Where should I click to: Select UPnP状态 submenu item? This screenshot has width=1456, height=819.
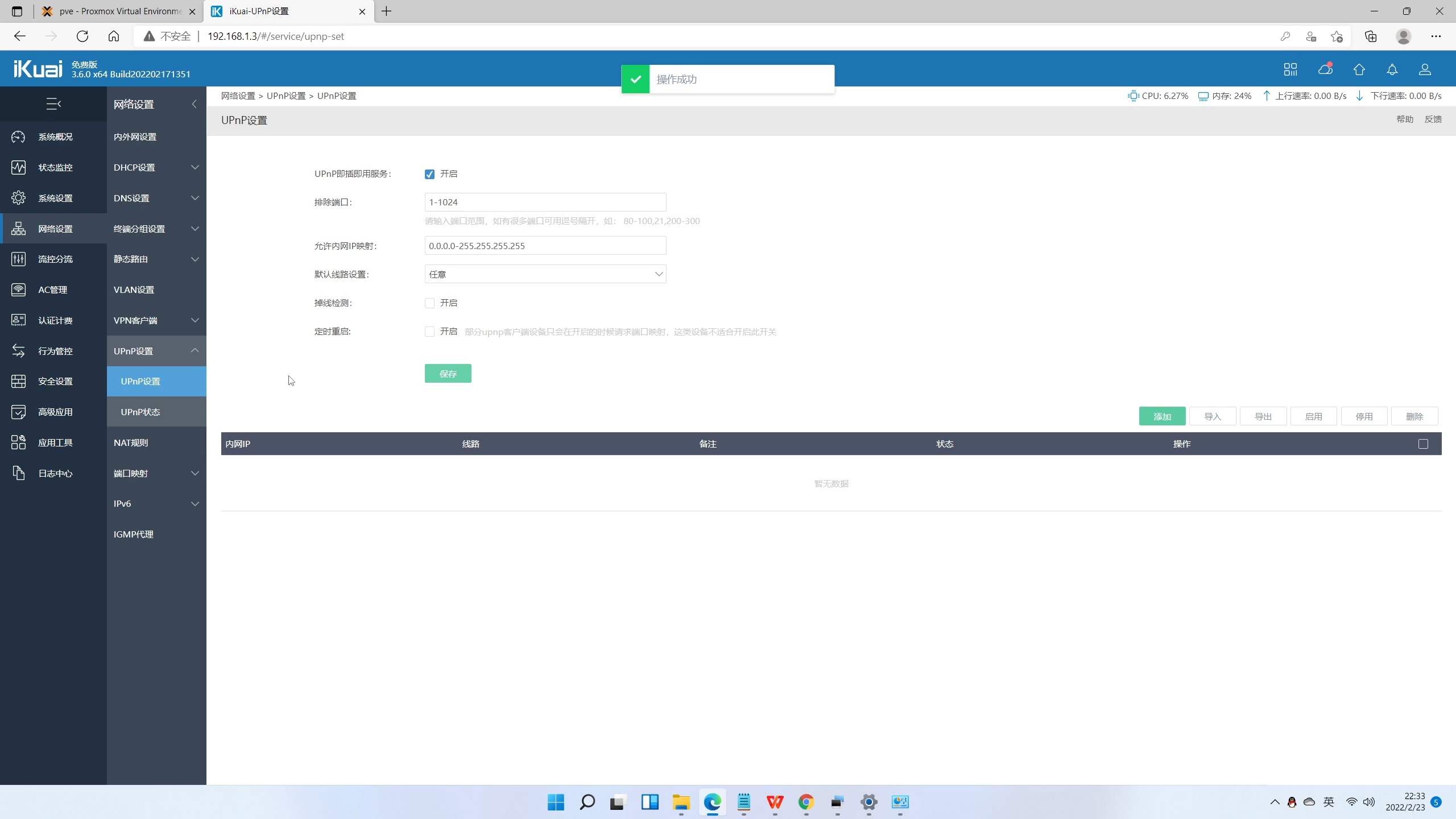[x=140, y=412]
